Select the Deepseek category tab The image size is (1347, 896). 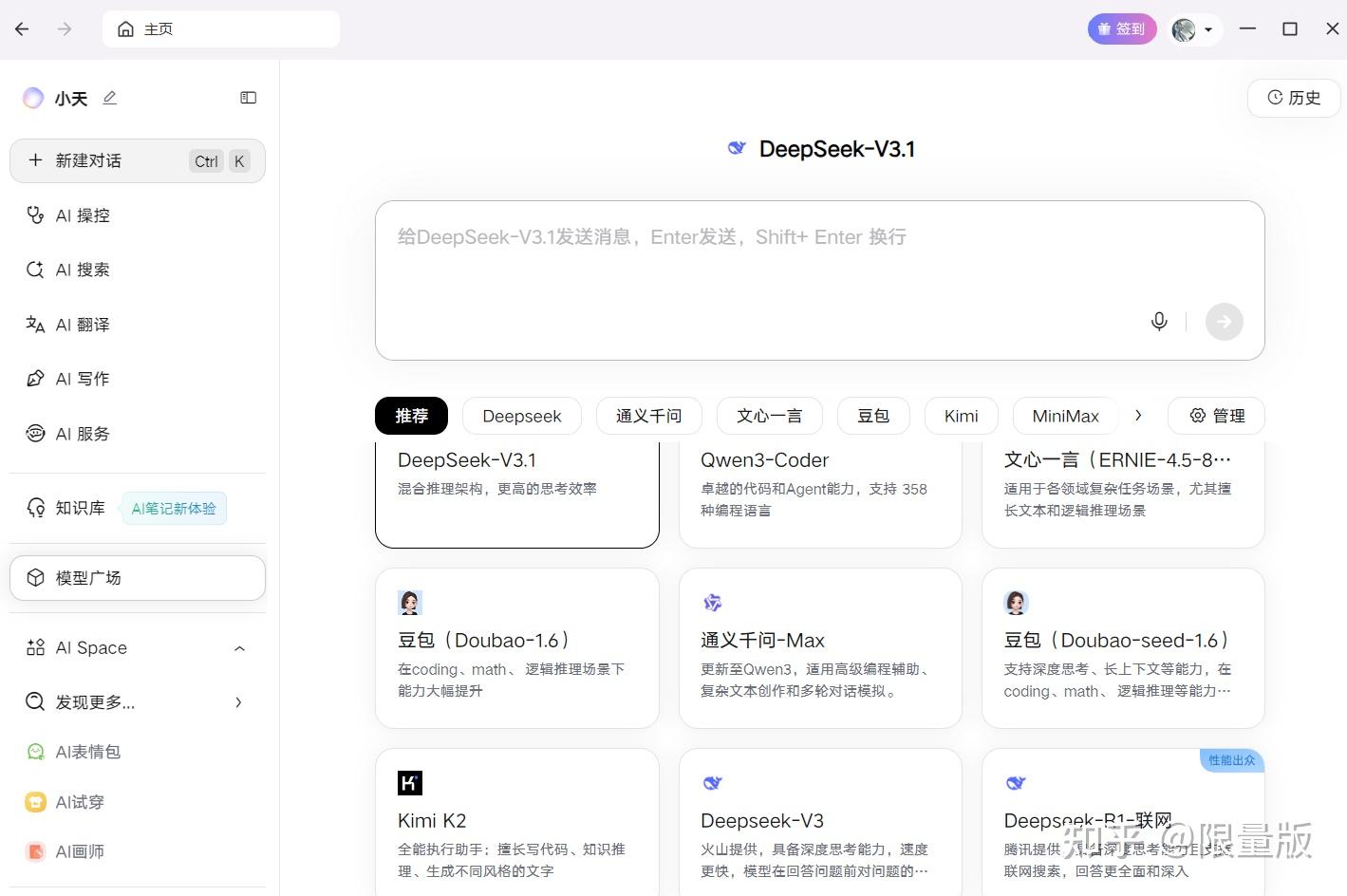point(522,416)
